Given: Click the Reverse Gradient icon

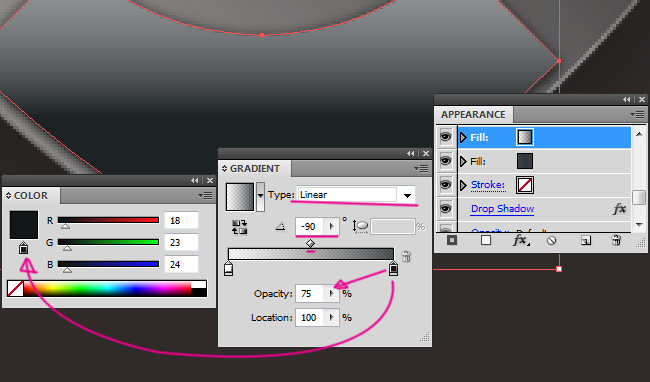Looking at the screenshot, I should [239, 227].
